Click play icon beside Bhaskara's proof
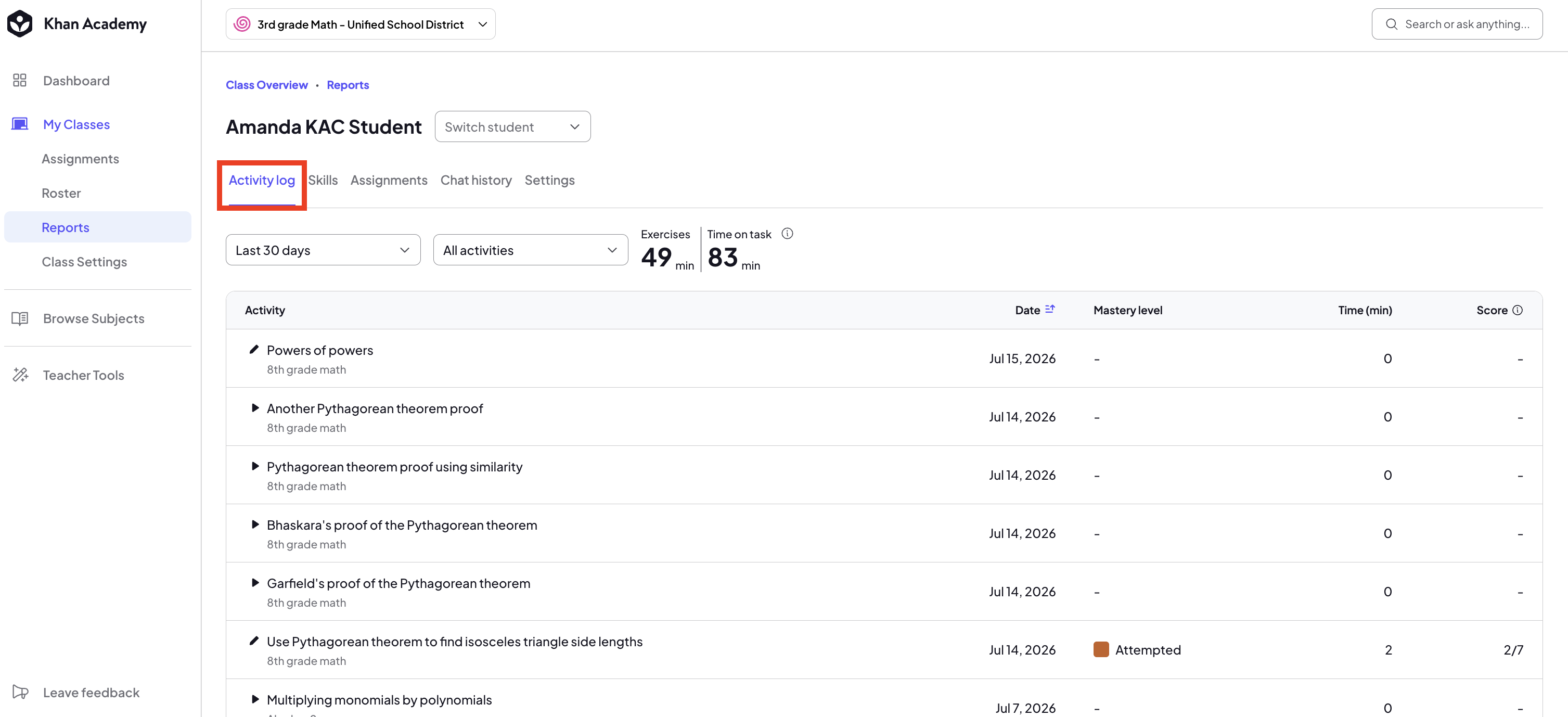The image size is (1568, 717). [255, 524]
